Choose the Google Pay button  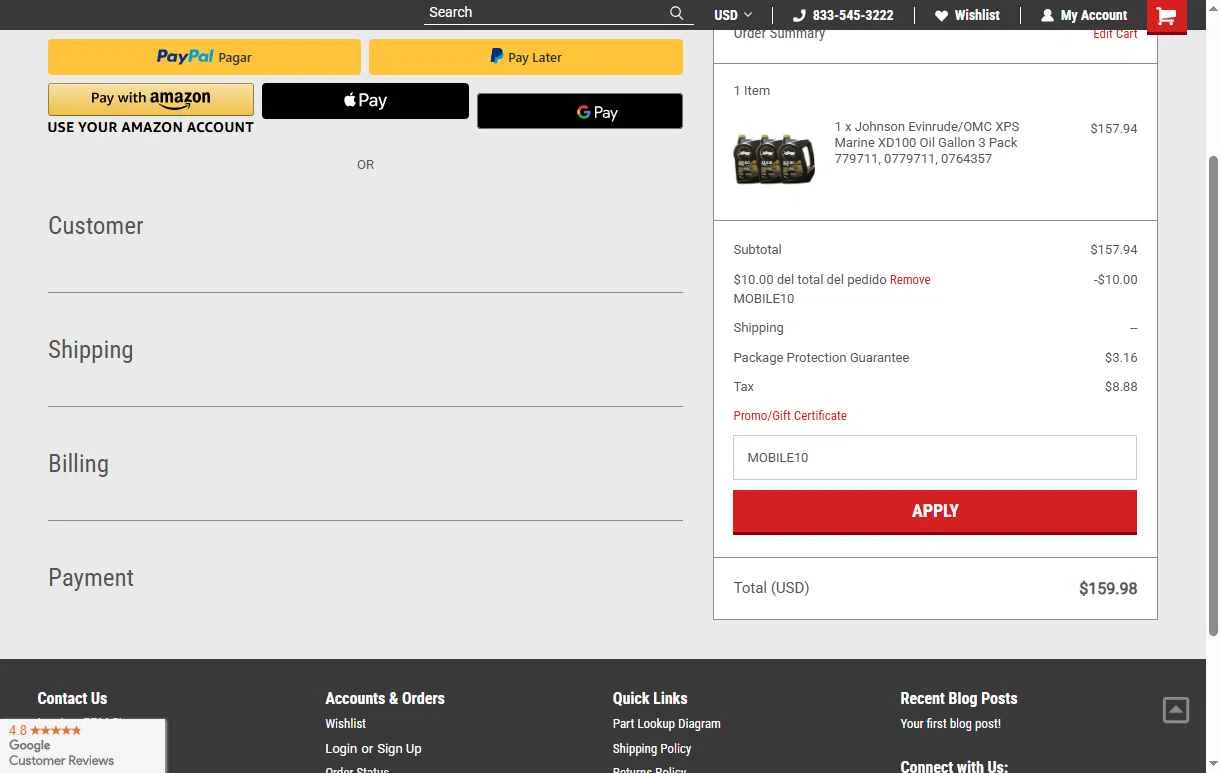pyautogui.click(x=580, y=112)
